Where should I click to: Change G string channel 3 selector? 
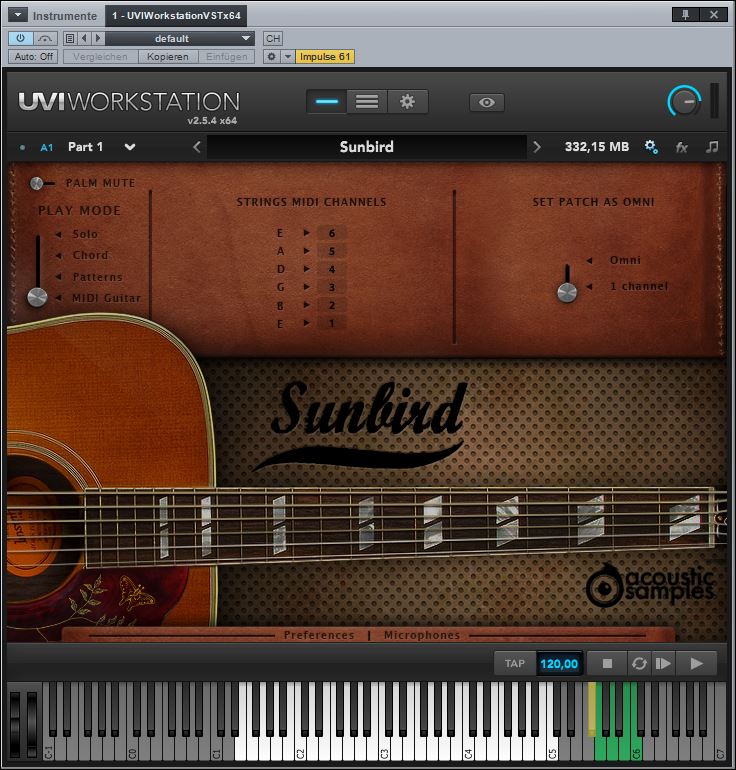coord(332,287)
